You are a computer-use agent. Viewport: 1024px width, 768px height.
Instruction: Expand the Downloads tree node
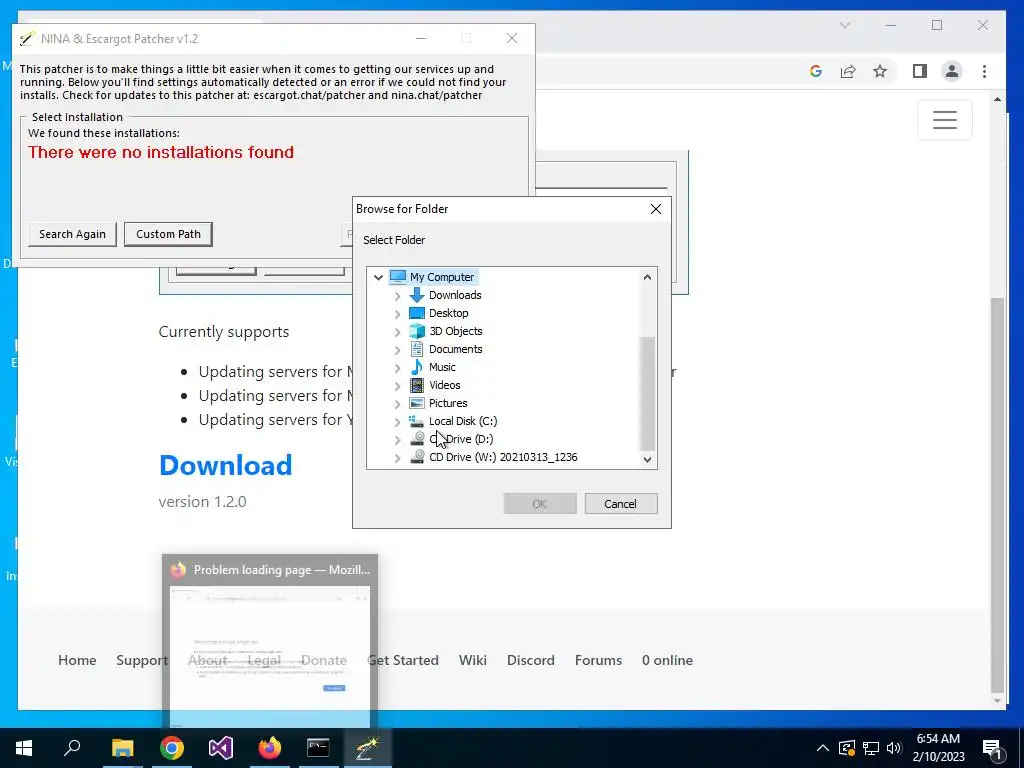click(397, 296)
